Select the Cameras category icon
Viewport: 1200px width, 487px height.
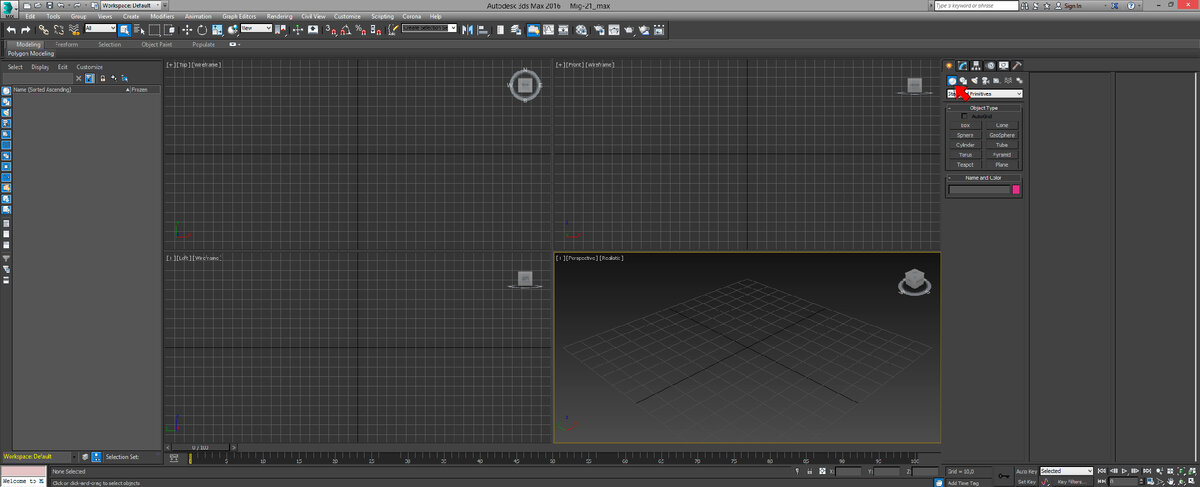pyautogui.click(x=986, y=81)
